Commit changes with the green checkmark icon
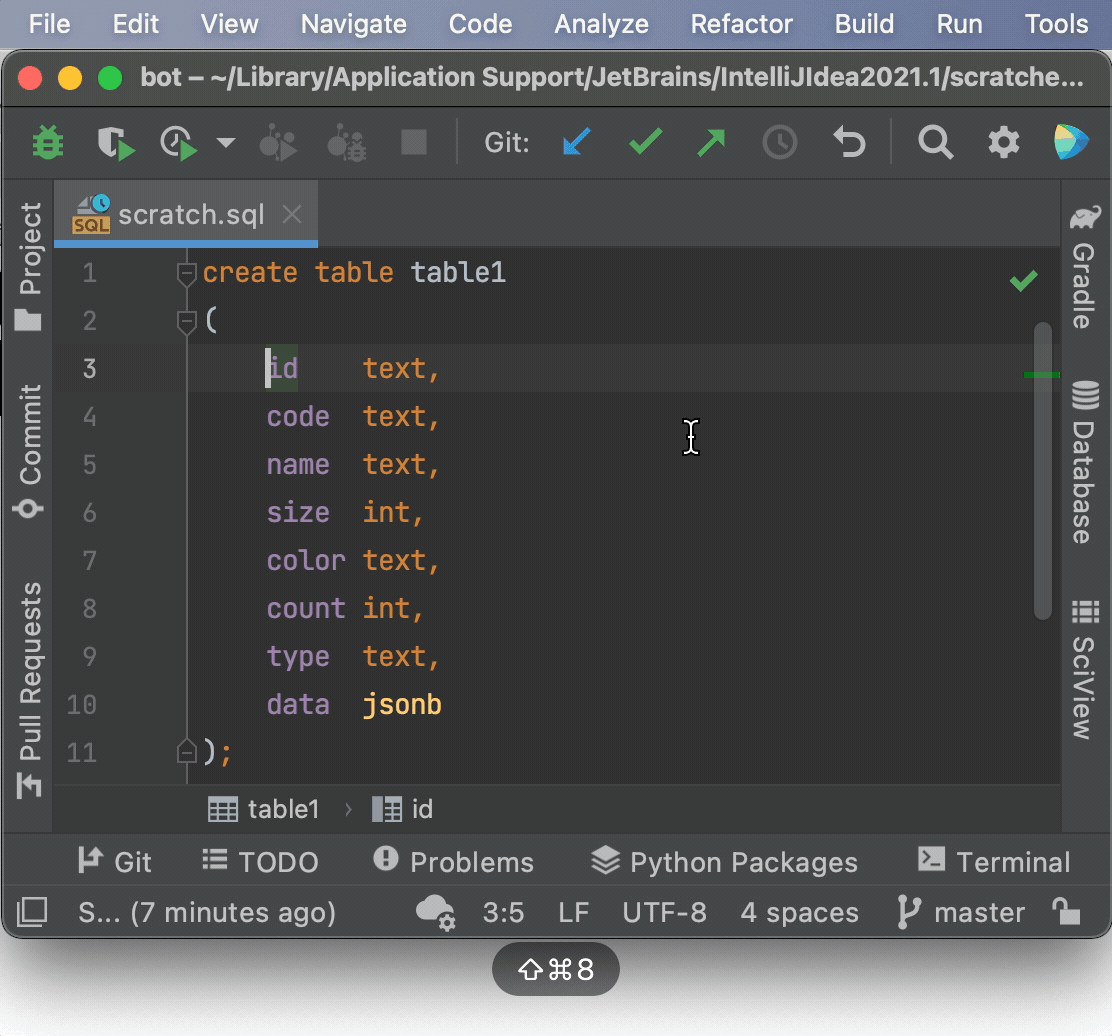The height and width of the screenshot is (1036, 1112). [645, 142]
